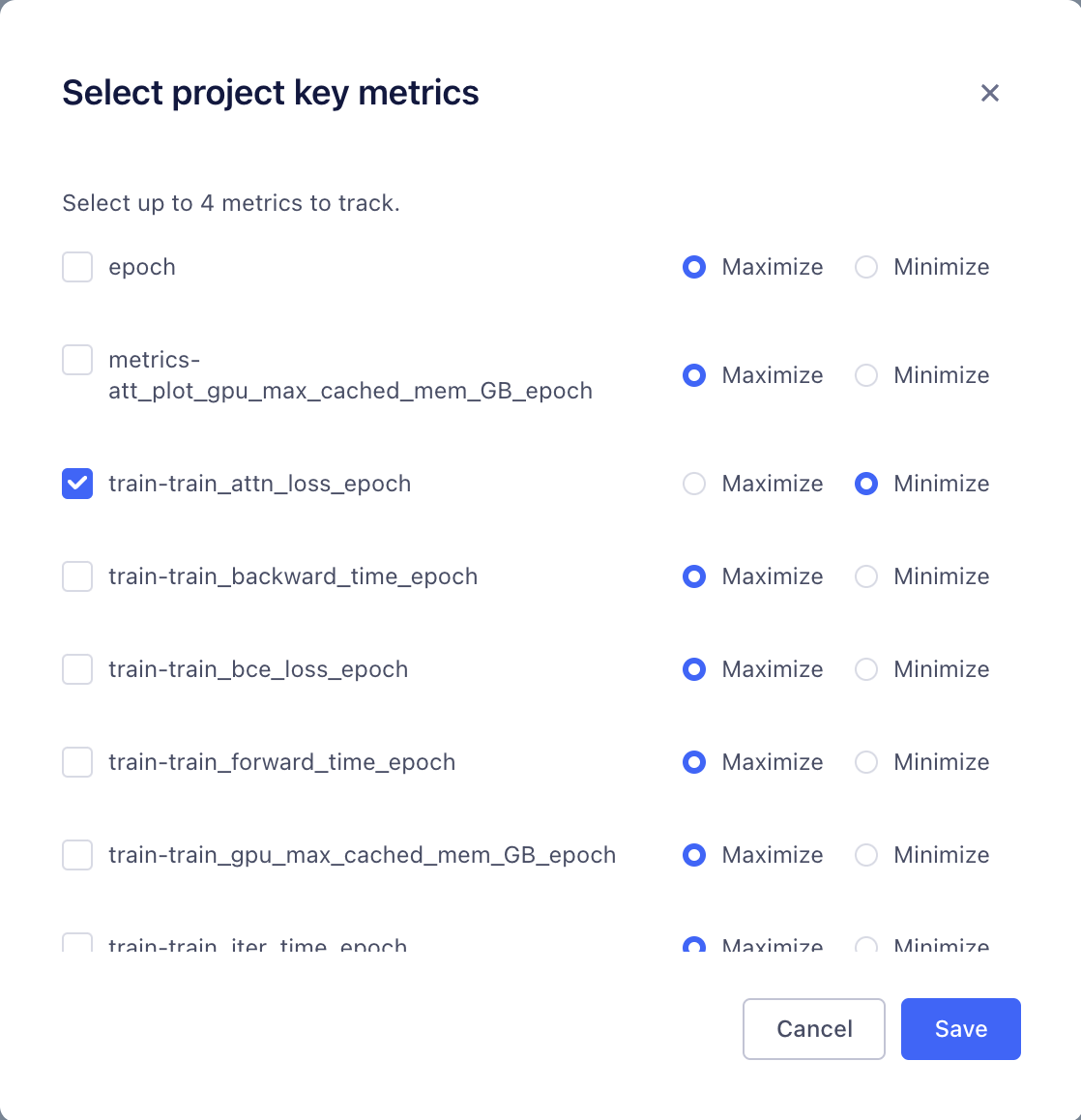This screenshot has height=1120, width=1081.
Task: Choose Maximize for train-train_attn_loss_epoch
Action: click(694, 484)
